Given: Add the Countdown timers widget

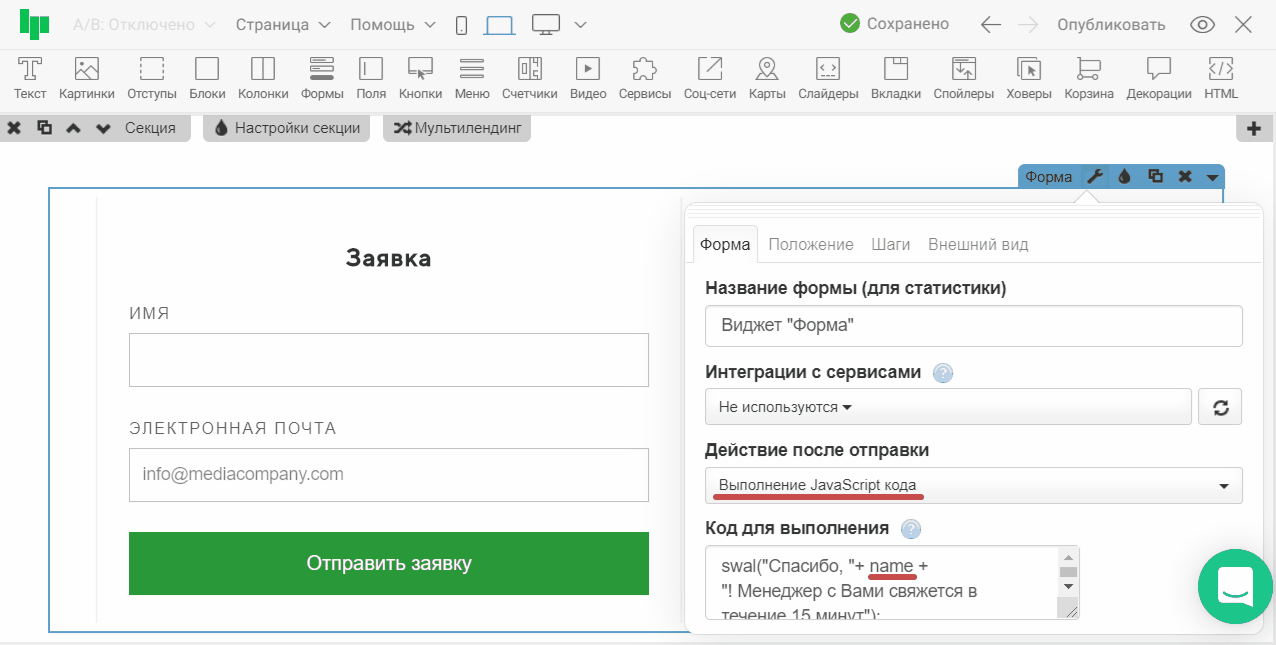Looking at the screenshot, I should (x=529, y=78).
